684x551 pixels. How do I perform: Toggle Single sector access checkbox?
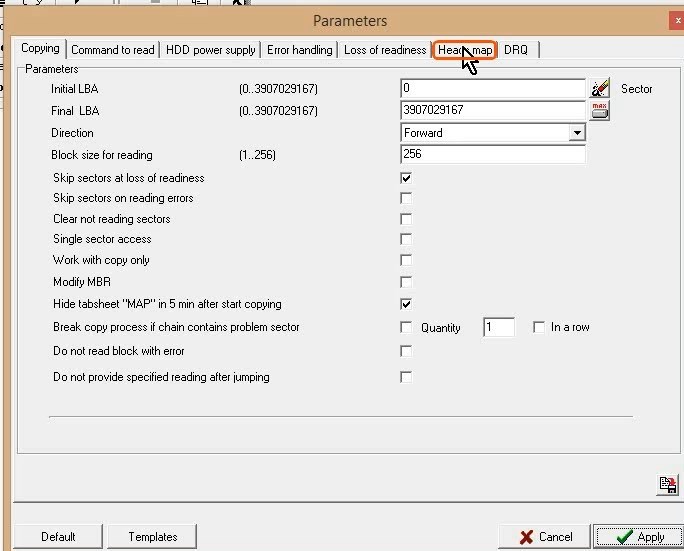tap(406, 240)
